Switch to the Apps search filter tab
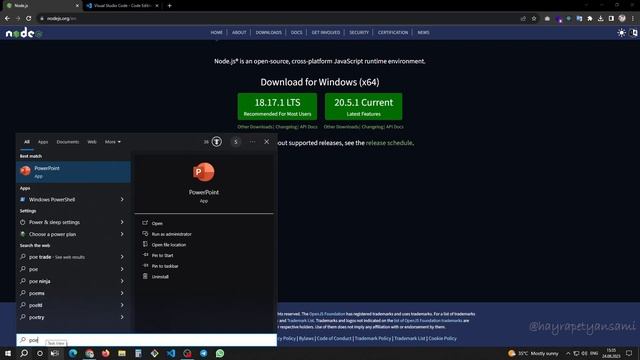Screen dimensions: 640x360 click(x=43, y=142)
